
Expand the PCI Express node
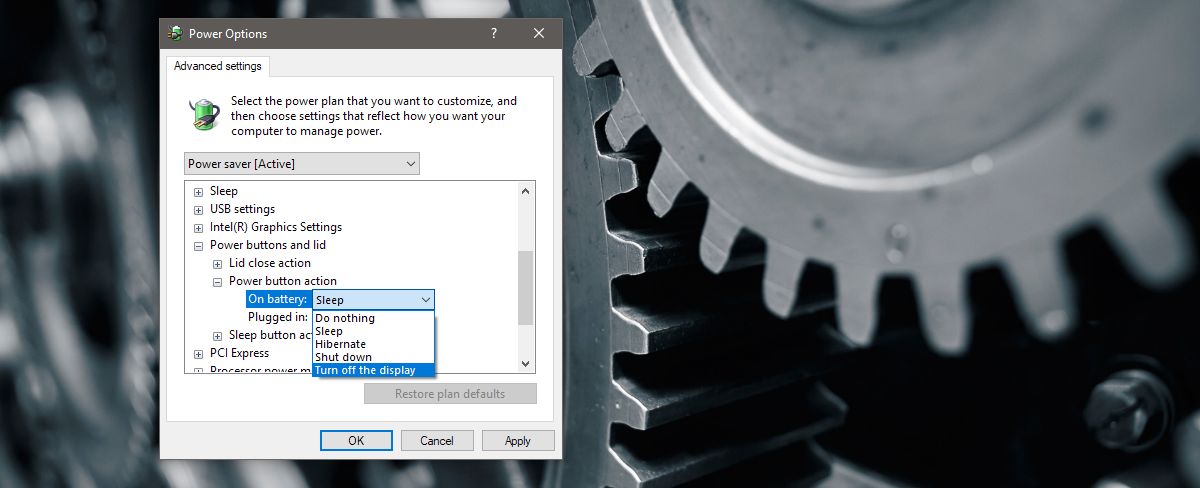click(x=198, y=353)
